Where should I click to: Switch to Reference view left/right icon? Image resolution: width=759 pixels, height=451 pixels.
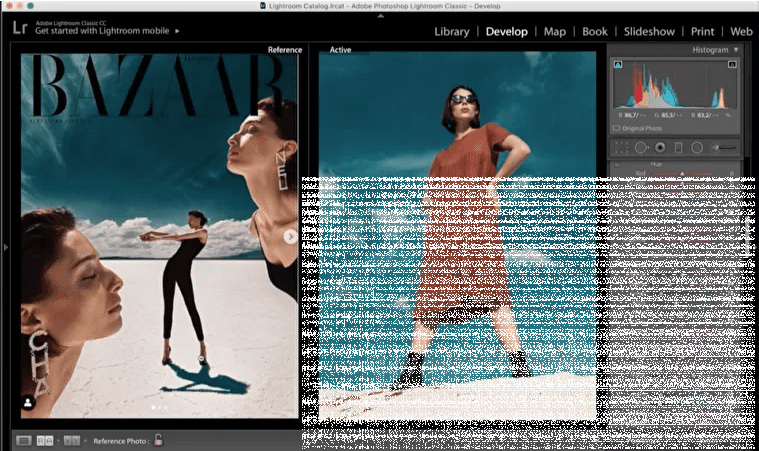click(45, 440)
